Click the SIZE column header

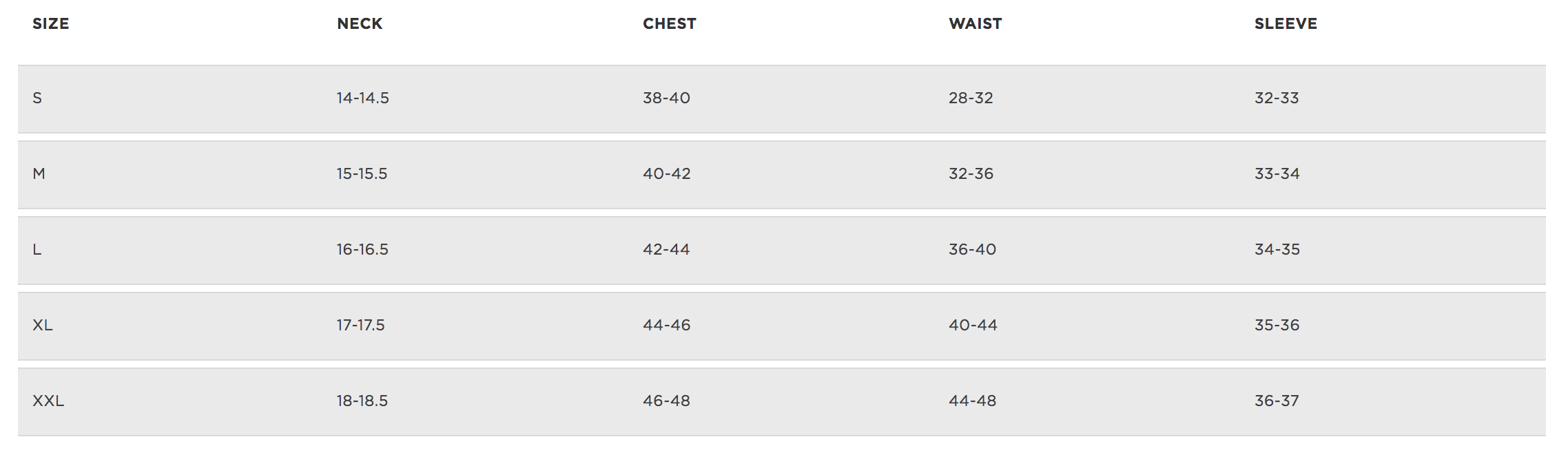coord(51,23)
